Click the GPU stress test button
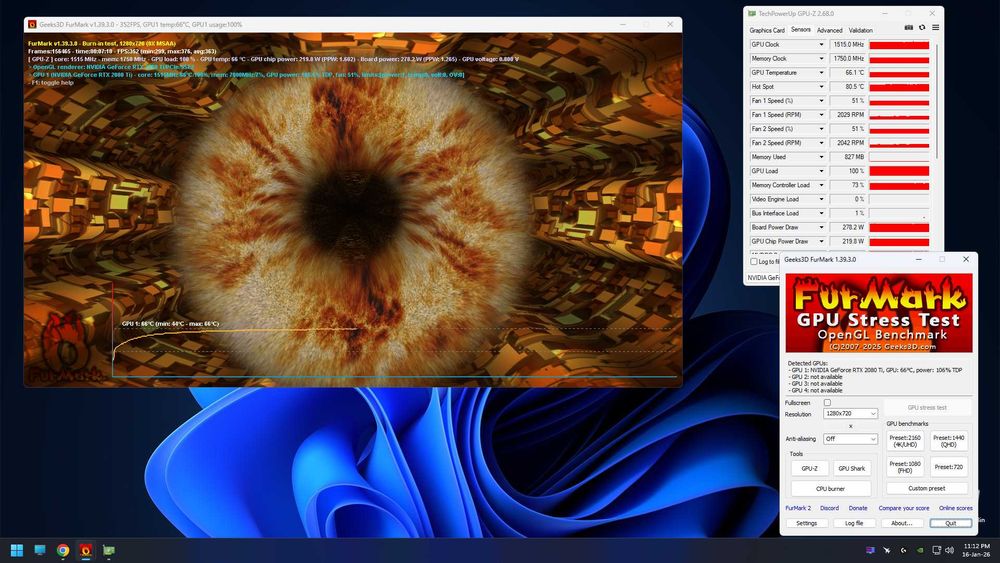The width and height of the screenshot is (1000, 563). (x=927, y=407)
